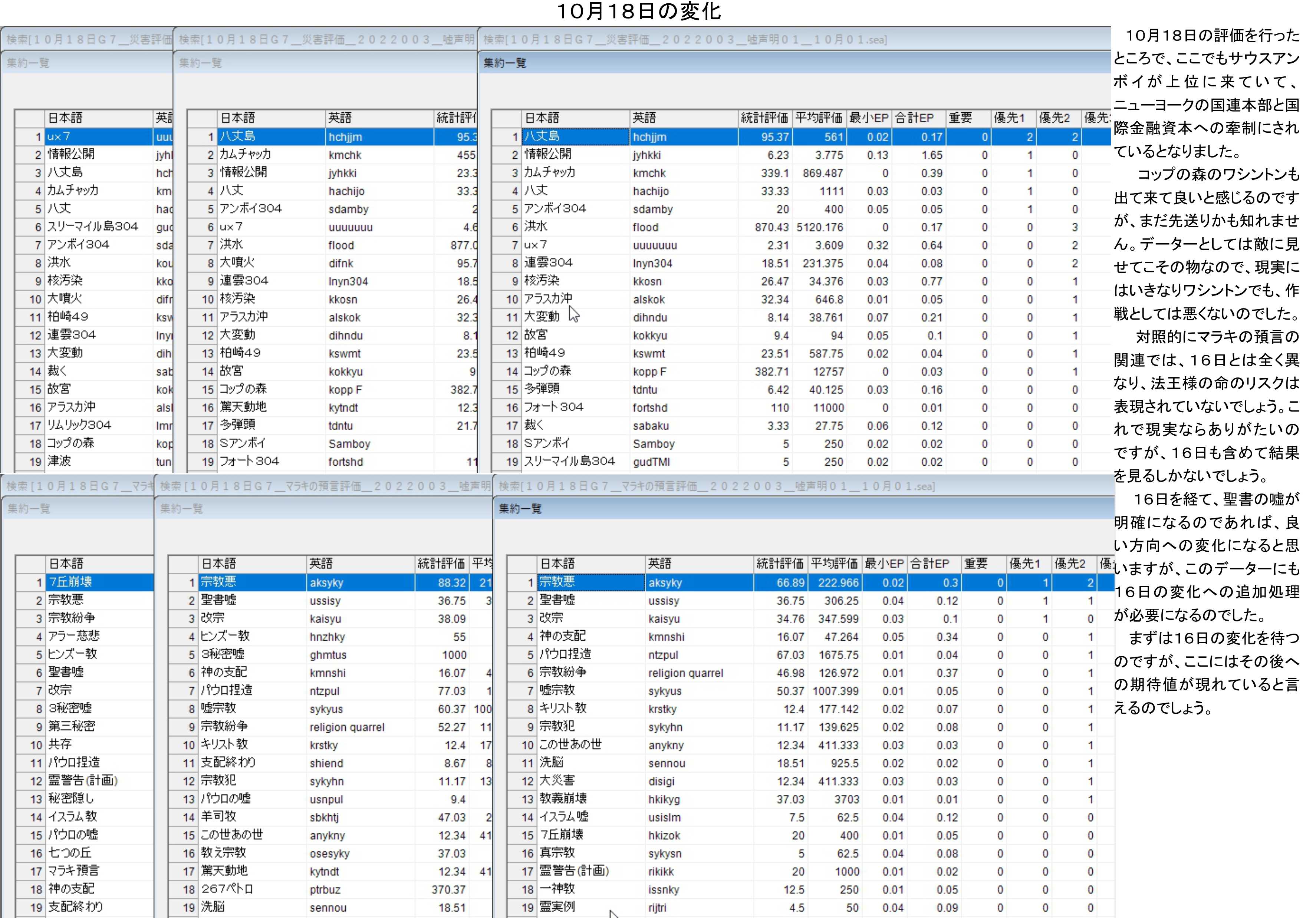Image resolution: width=1316 pixels, height=918 pixels.
Task: Click the イスラム教 entry
Action: pyautogui.click(x=73, y=816)
